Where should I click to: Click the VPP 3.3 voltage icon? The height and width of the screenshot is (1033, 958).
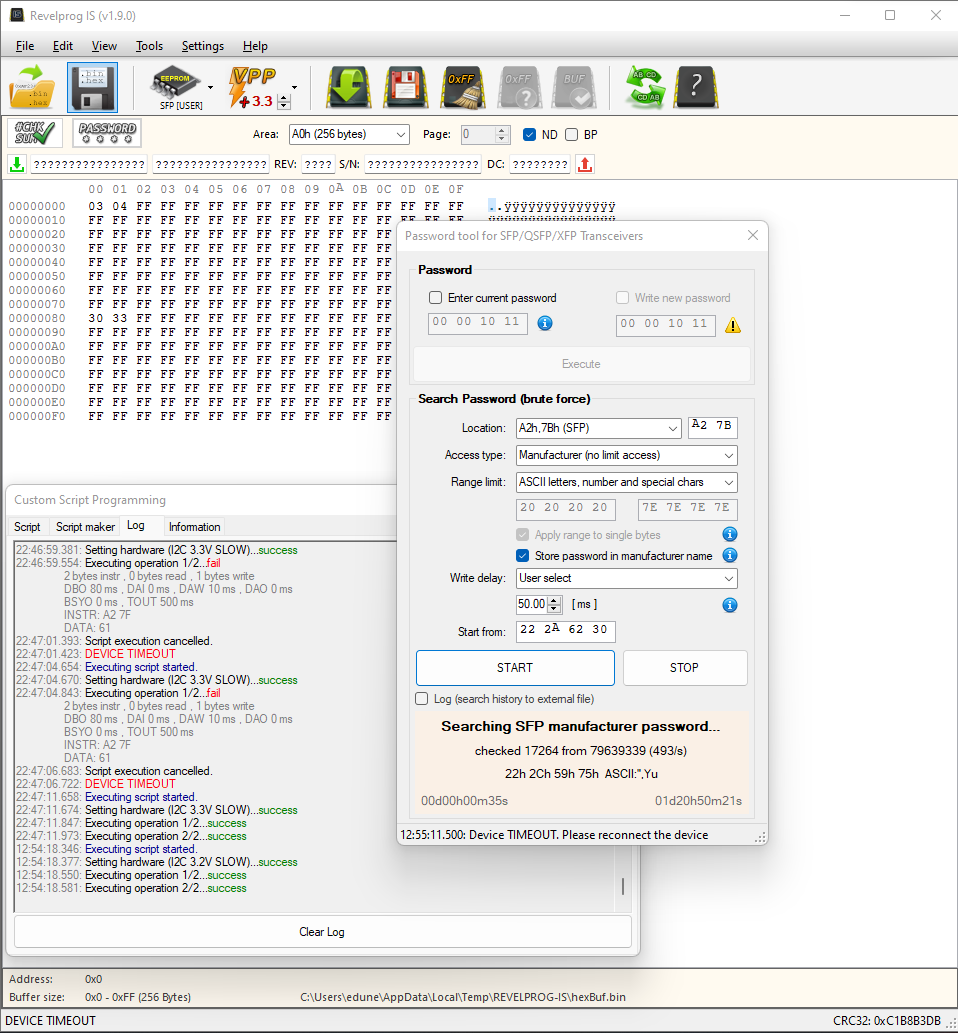[252, 87]
